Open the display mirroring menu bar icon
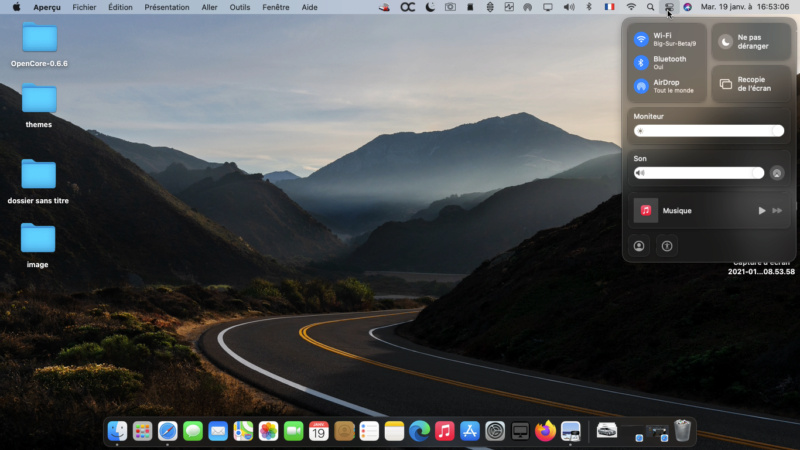This screenshot has width=800, height=450. [x=547, y=7]
